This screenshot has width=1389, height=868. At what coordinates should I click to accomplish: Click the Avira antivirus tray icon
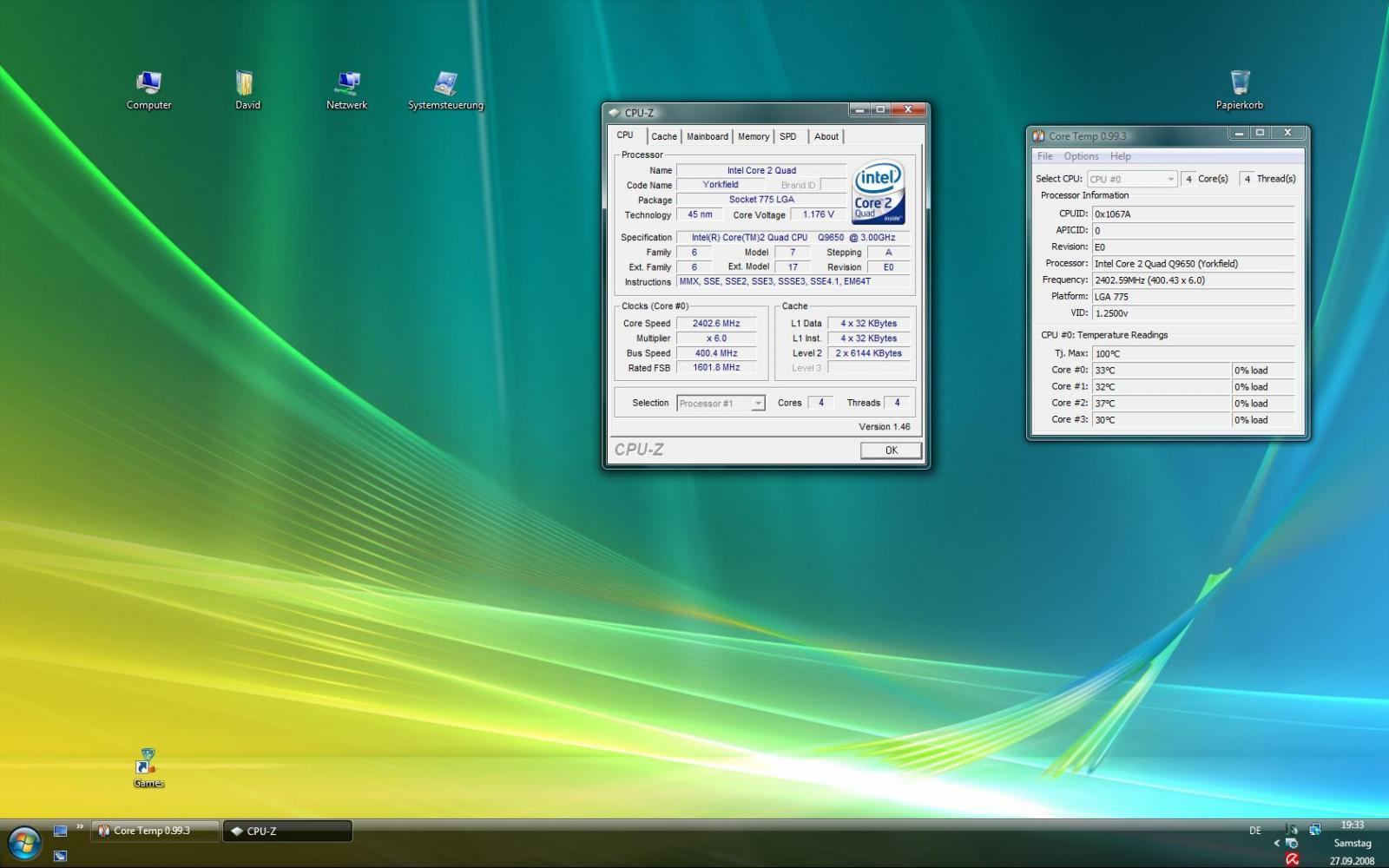pos(1292,859)
